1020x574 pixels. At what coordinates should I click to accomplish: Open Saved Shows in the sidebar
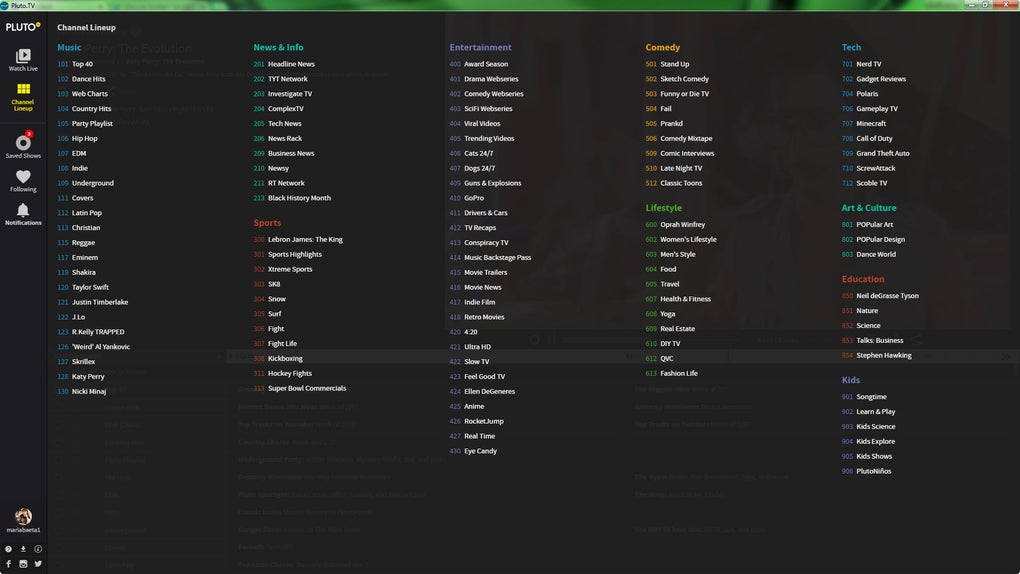click(x=23, y=143)
